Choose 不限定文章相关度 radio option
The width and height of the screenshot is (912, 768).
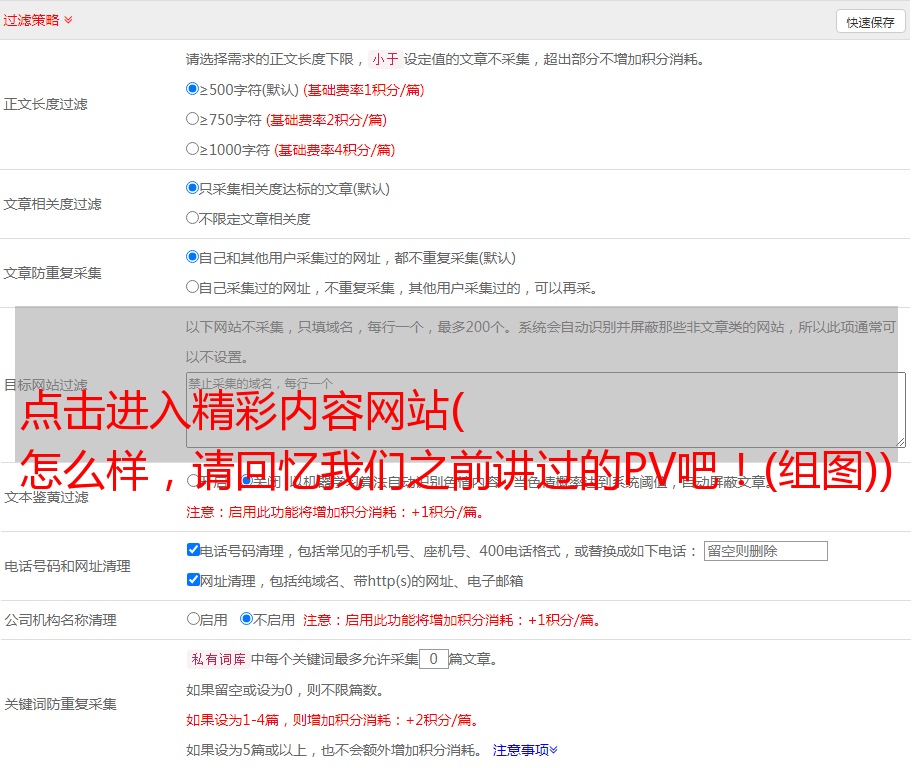pos(193,218)
